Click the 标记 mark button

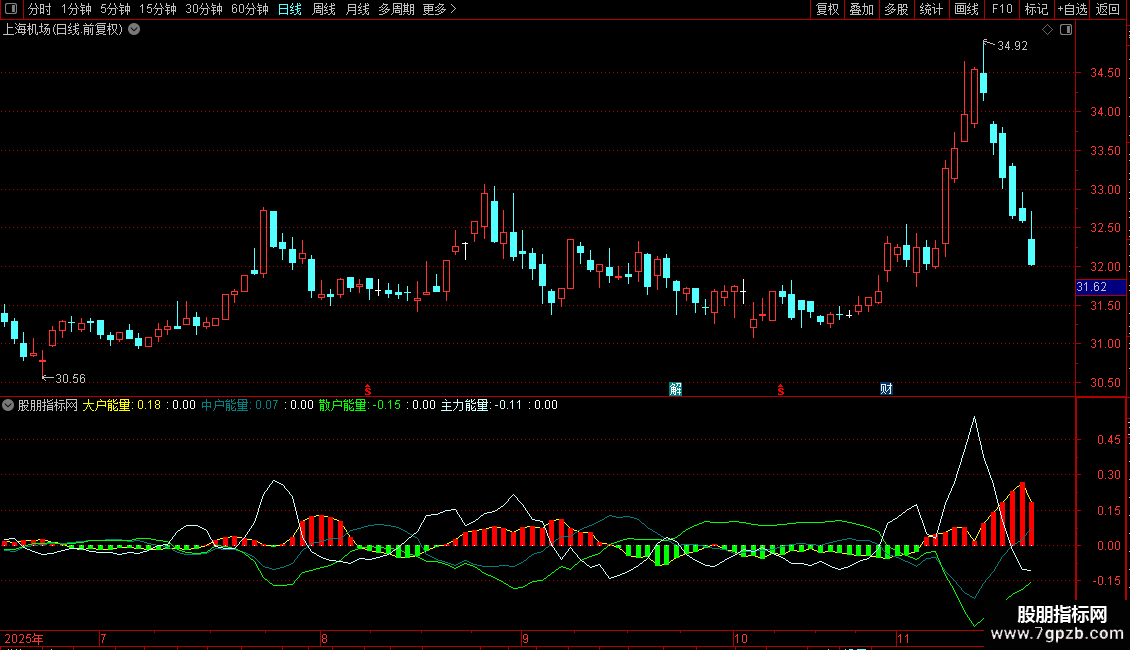click(1036, 9)
